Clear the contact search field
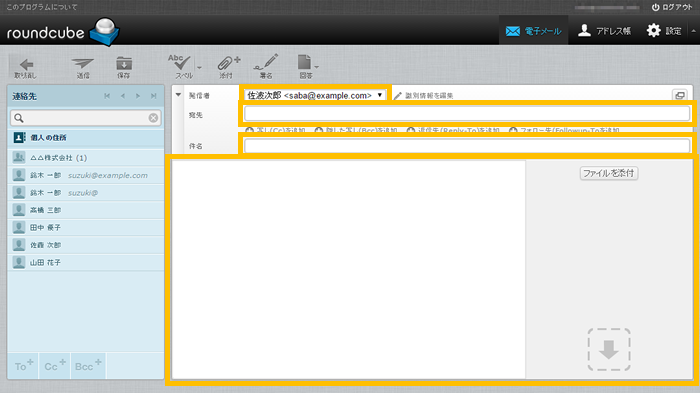 click(153, 118)
